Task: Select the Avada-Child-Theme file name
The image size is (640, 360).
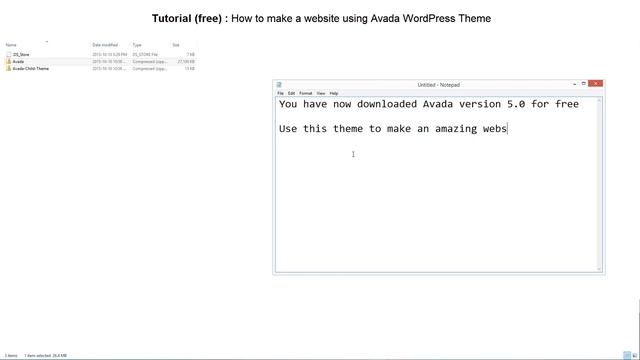Action: click(x=31, y=69)
